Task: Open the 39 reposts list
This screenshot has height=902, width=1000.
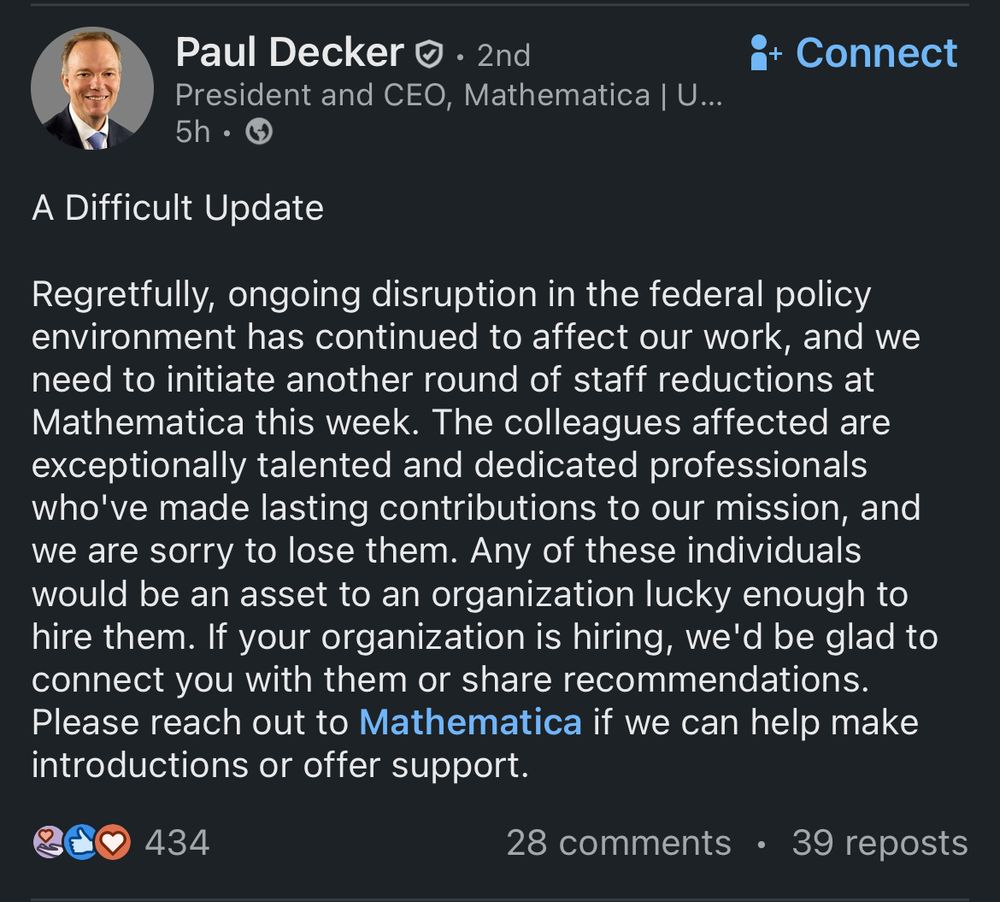Action: pyautogui.click(x=879, y=843)
